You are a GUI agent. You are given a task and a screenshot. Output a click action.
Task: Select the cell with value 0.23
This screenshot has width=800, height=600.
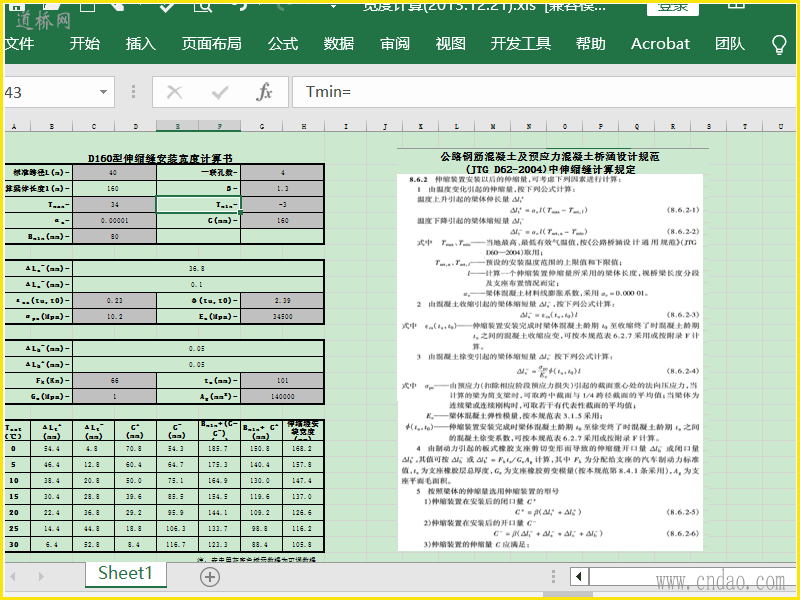(114, 301)
